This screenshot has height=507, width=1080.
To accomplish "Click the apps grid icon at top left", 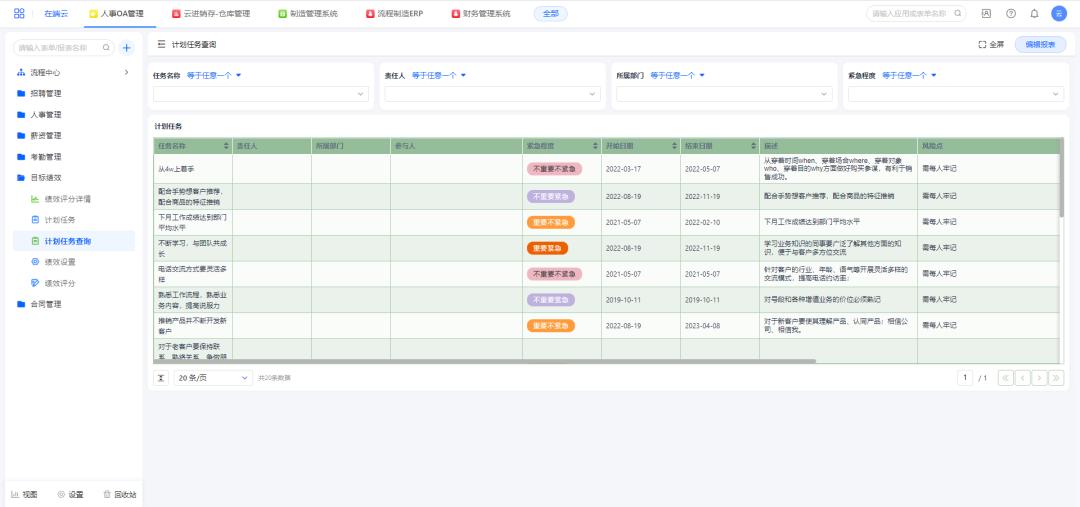I will (x=19, y=14).
